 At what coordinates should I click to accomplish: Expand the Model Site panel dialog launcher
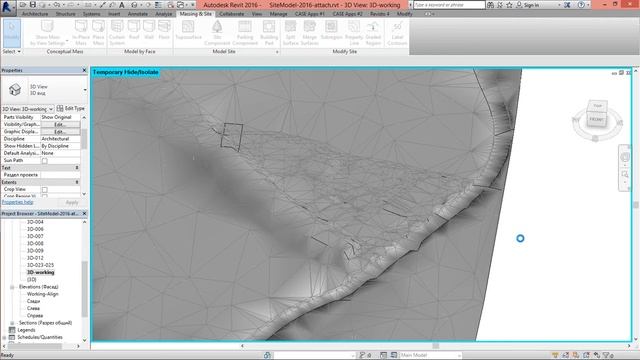[x=277, y=52]
